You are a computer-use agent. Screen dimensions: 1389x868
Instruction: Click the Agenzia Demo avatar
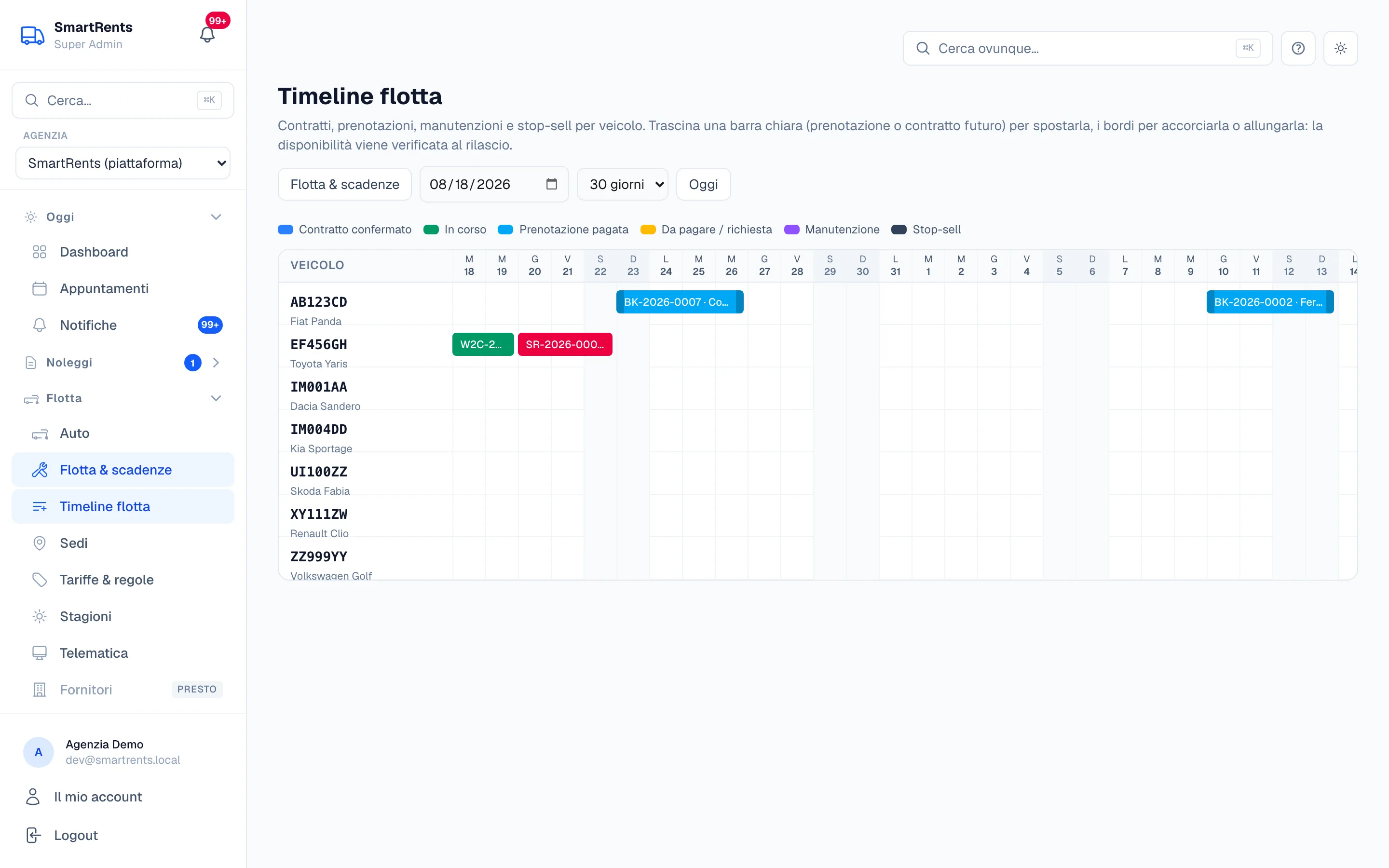(x=39, y=752)
